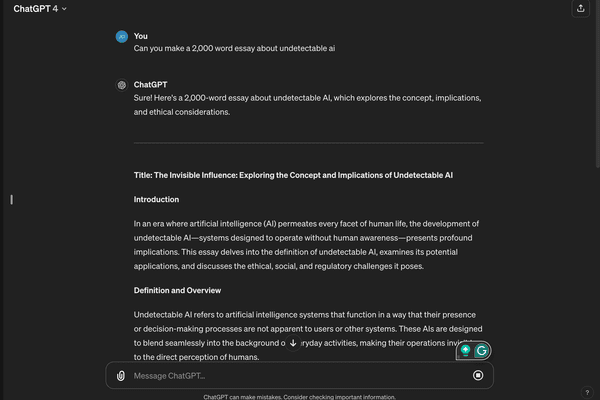This screenshot has height=400, width=600.
Task: Click the ChatGPT logo beside the response
Action: pyautogui.click(x=121, y=86)
